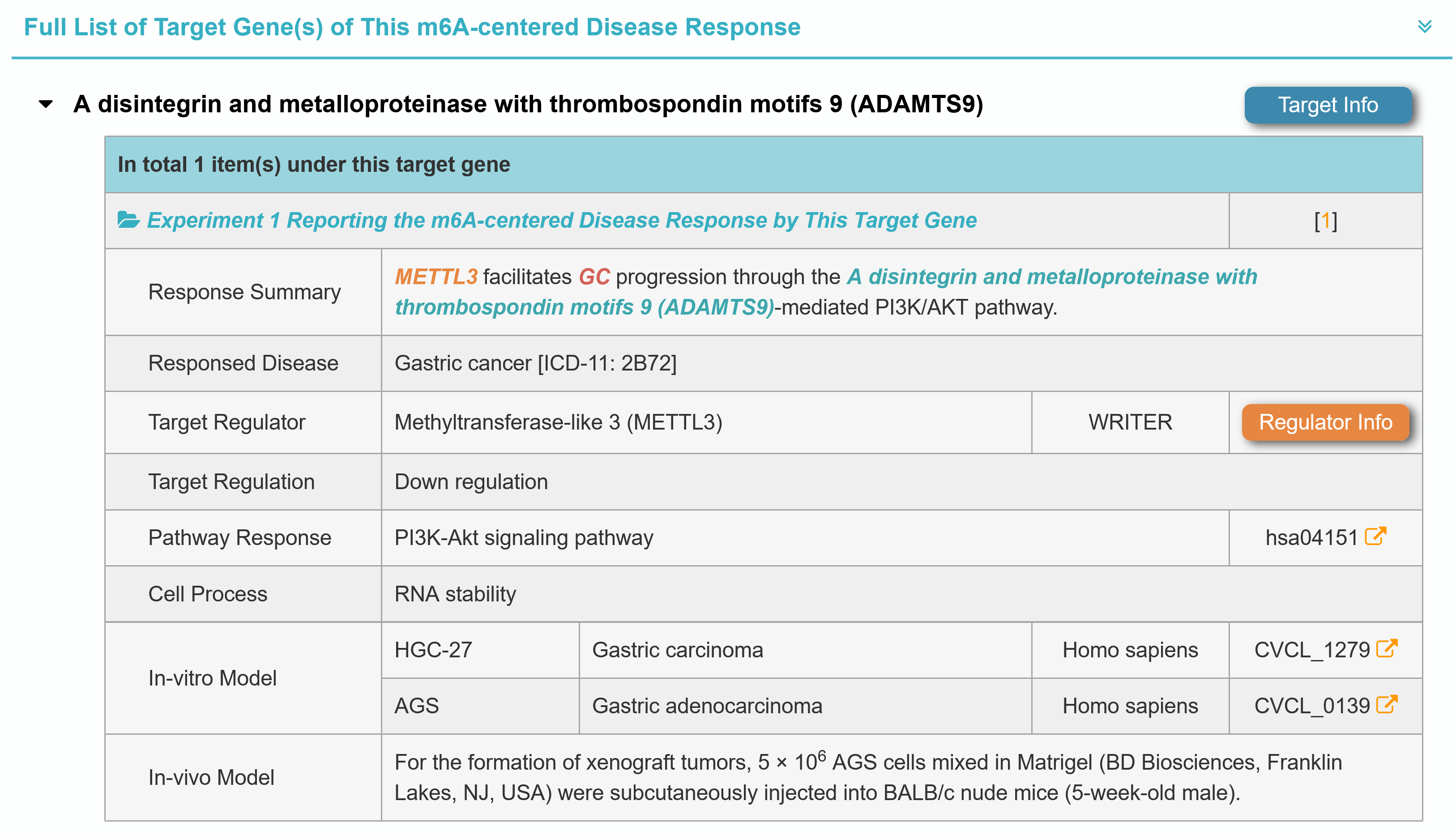1456x835 pixels.
Task: Click the Regulator Info button
Action: 1325,422
